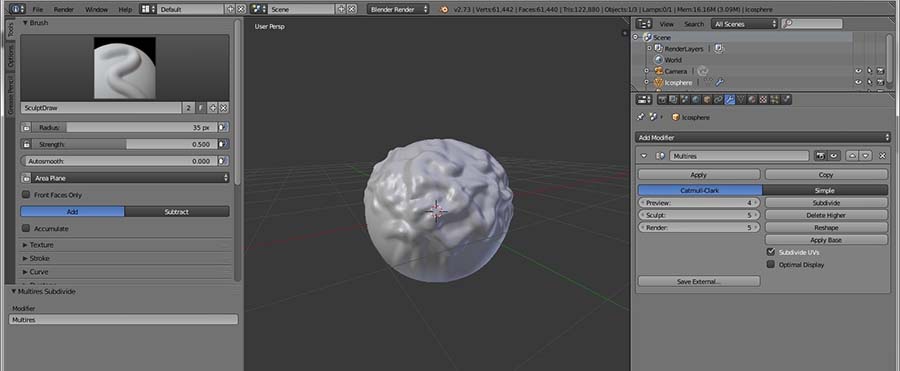The width and height of the screenshot is (900, 371).
Task: Hide Camera in viewport via eye icon
Action: click(x=859, y=71)
